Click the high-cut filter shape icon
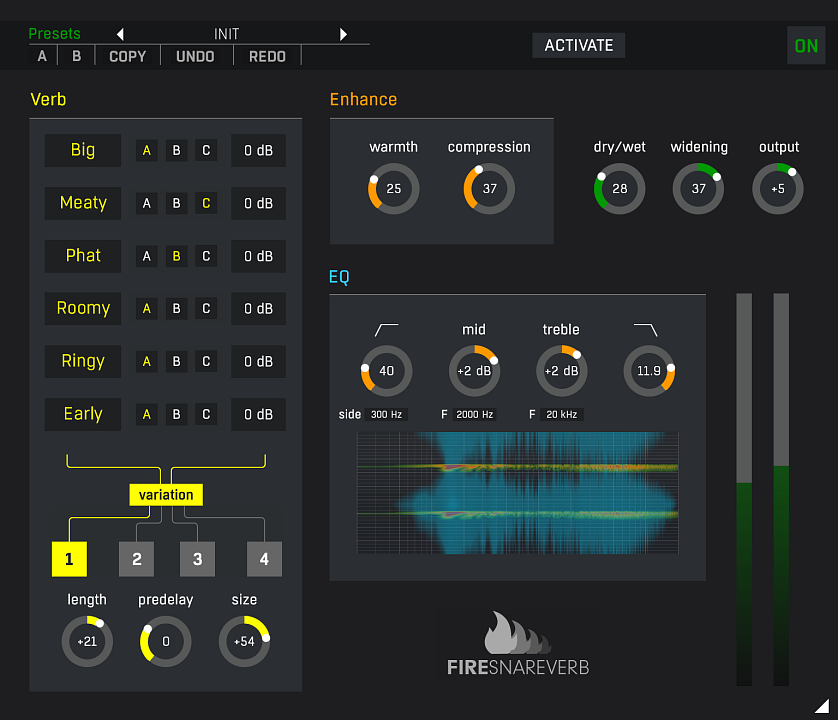This screenshot has width=838, height=720. coord(645,330)
